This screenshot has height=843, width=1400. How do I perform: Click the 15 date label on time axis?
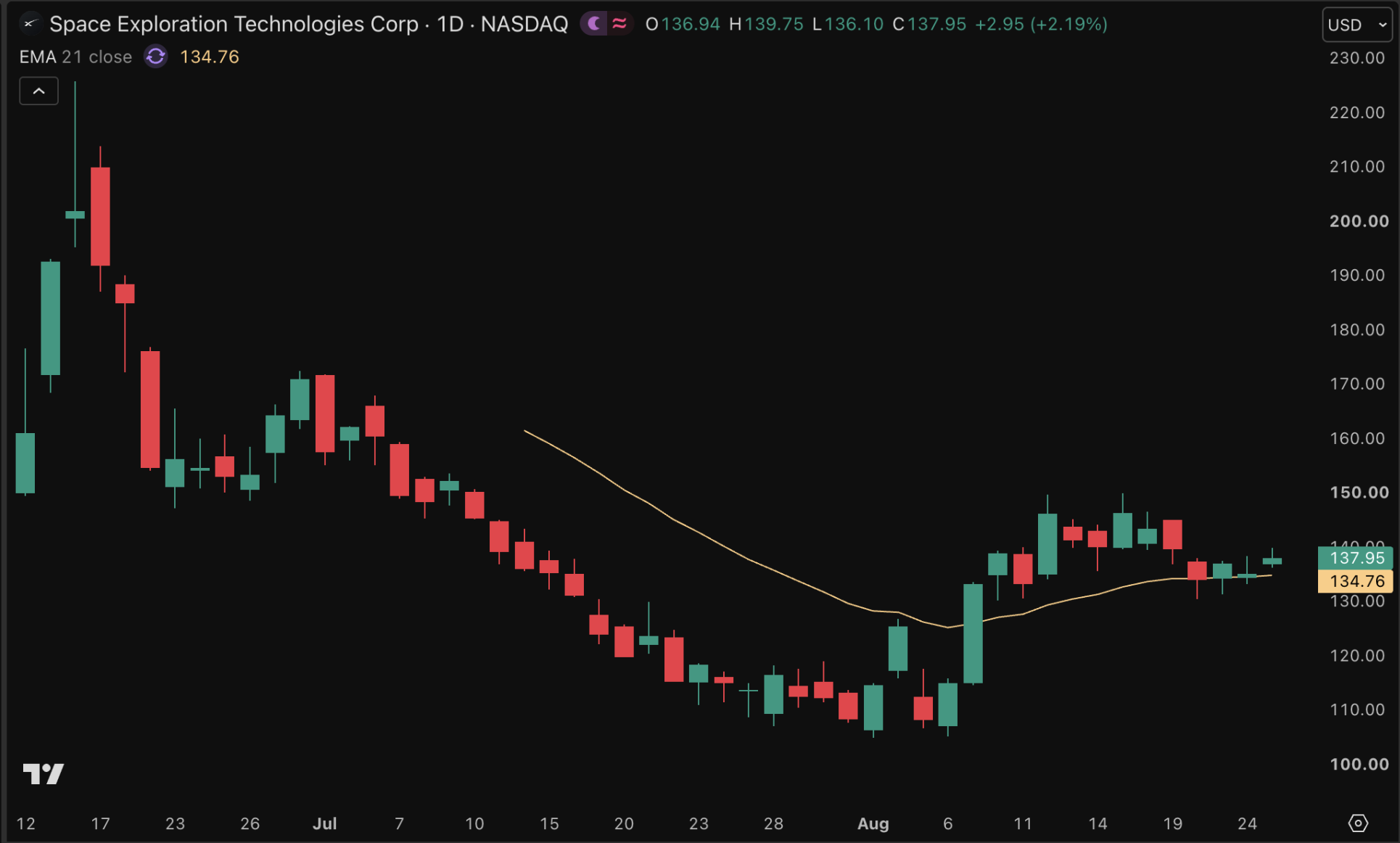(x=549, y=823)
